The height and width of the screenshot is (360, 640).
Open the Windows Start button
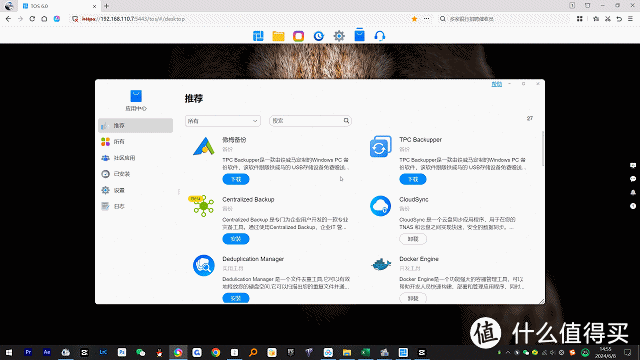click(x=9, y=352)
